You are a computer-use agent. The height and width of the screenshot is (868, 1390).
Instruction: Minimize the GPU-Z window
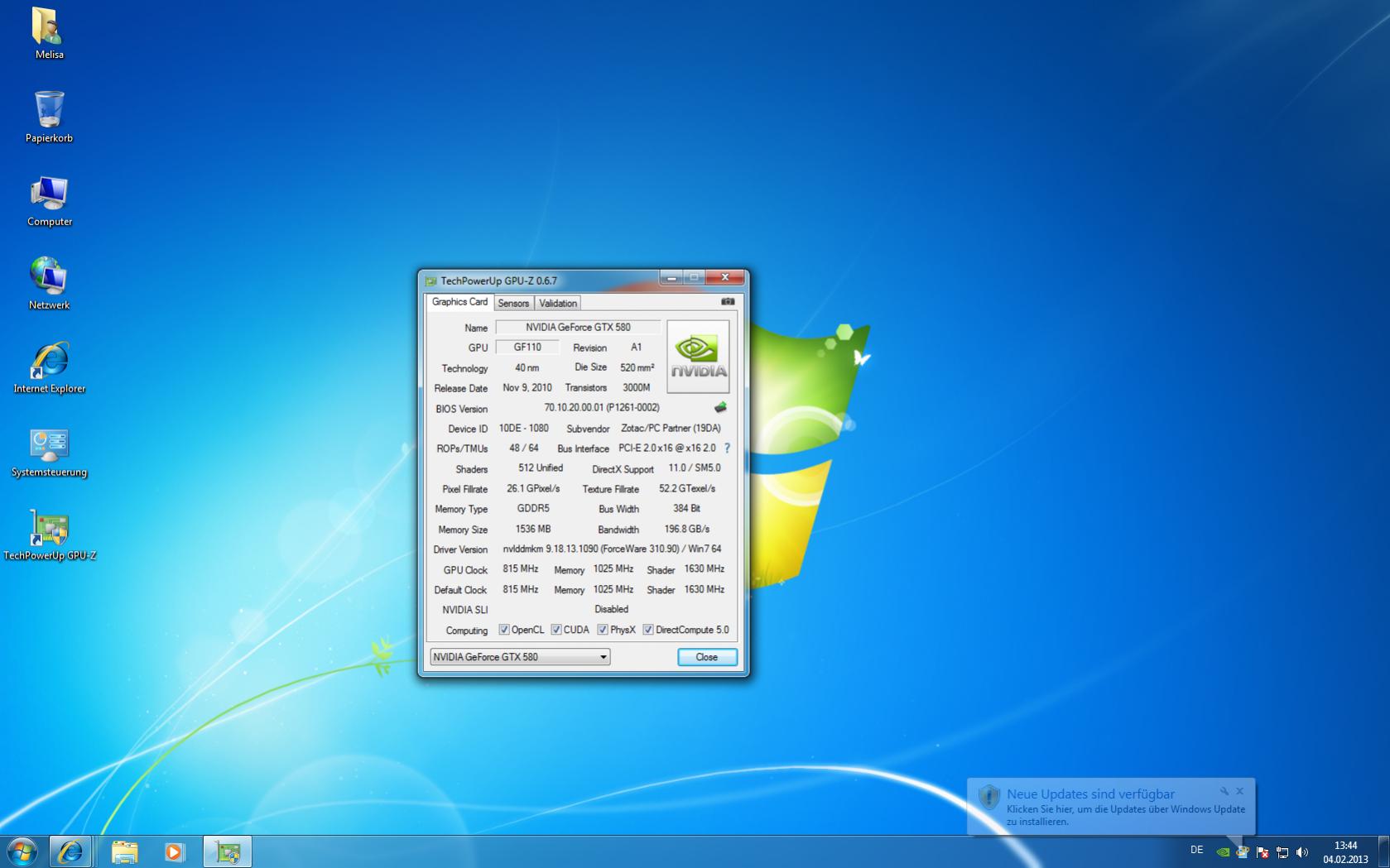tap(671, 278)
